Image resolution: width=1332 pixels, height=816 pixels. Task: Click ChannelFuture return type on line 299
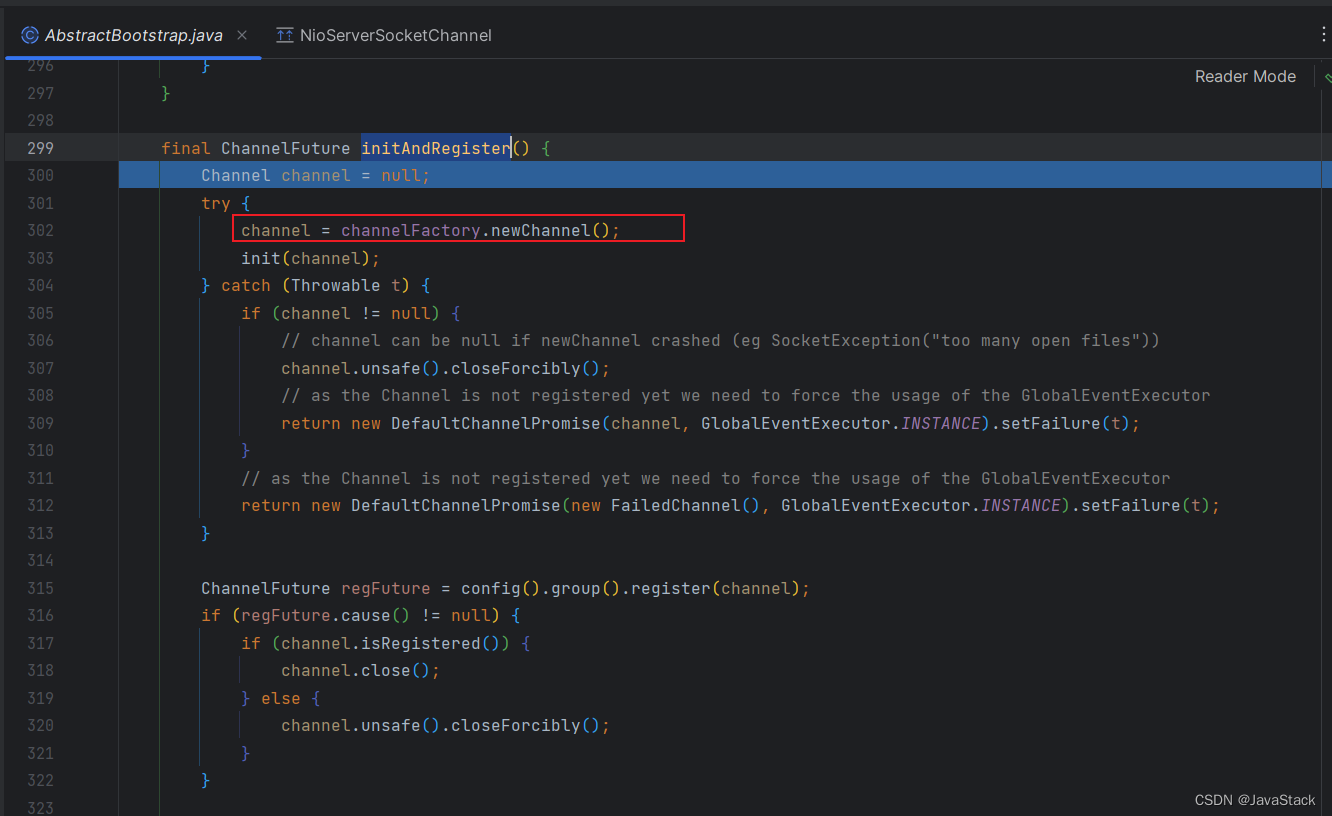(x=285, y=148)
